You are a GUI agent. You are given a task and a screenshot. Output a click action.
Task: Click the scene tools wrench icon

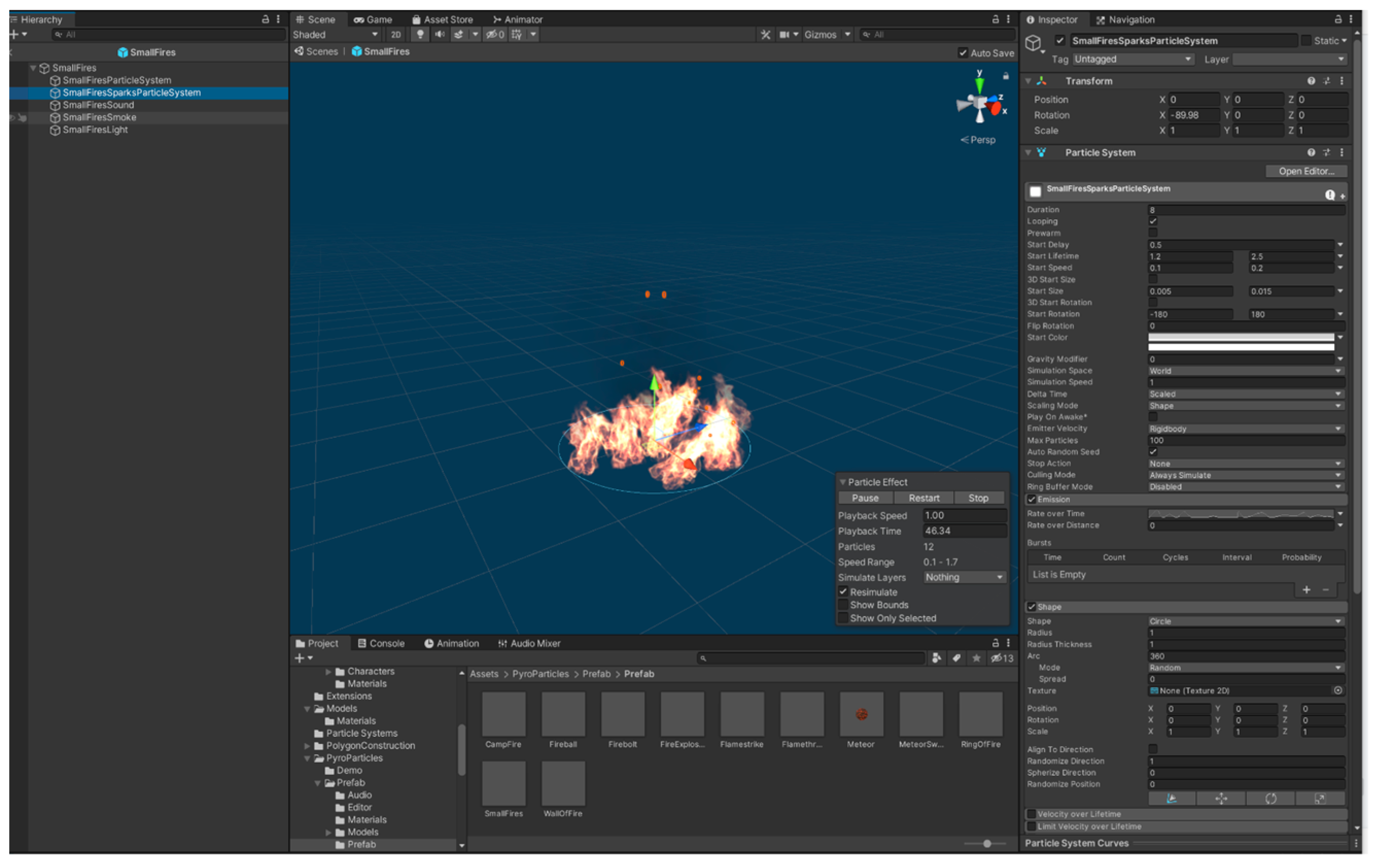tap(765, 34)
